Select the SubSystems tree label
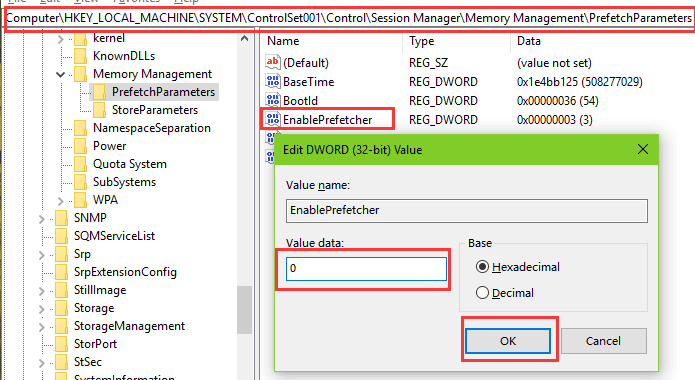The image size is (695, 380). (x=125, y=182)
